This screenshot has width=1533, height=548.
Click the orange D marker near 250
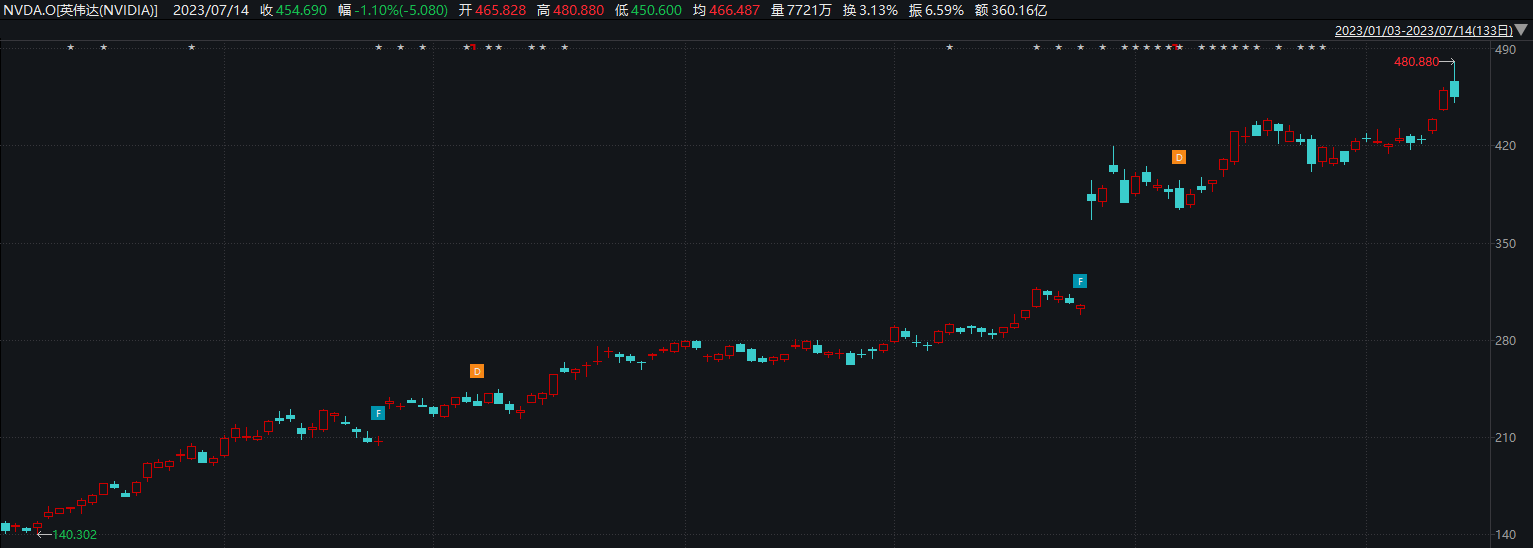(477, 371)
